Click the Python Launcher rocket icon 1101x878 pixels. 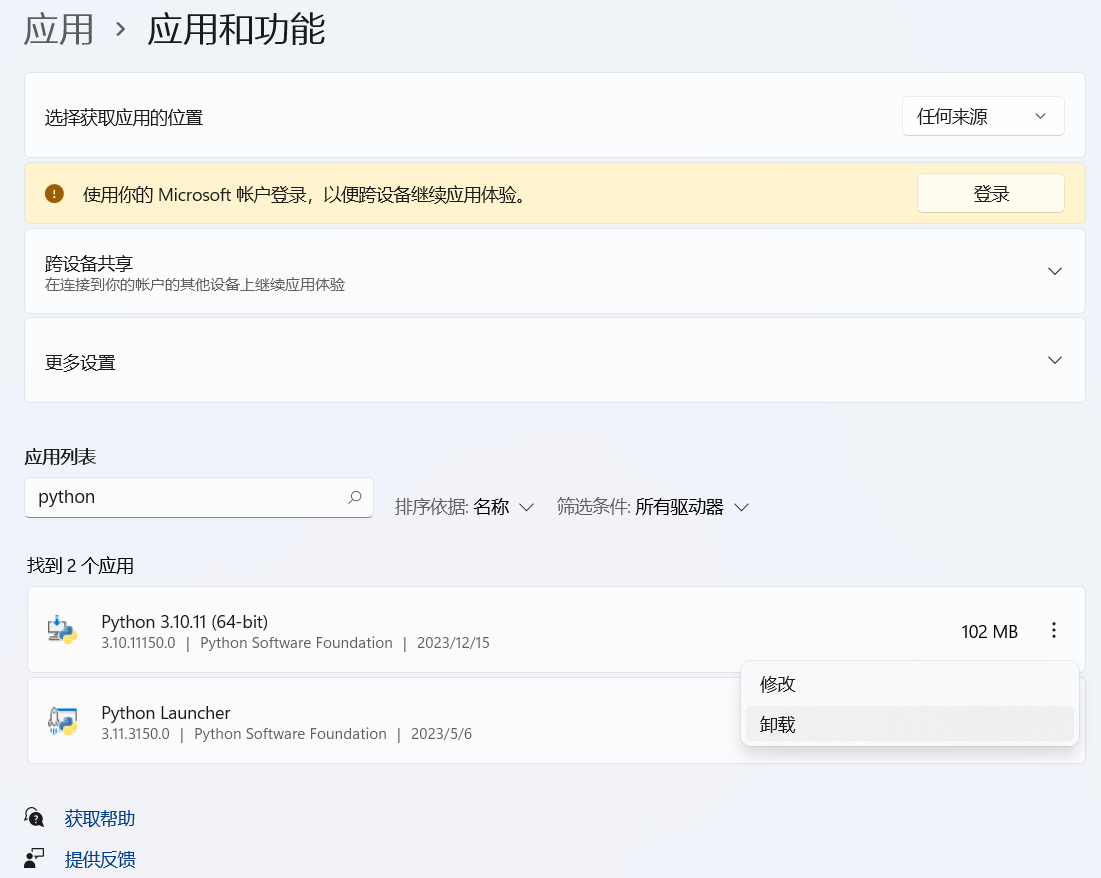[x=62, y=721]
